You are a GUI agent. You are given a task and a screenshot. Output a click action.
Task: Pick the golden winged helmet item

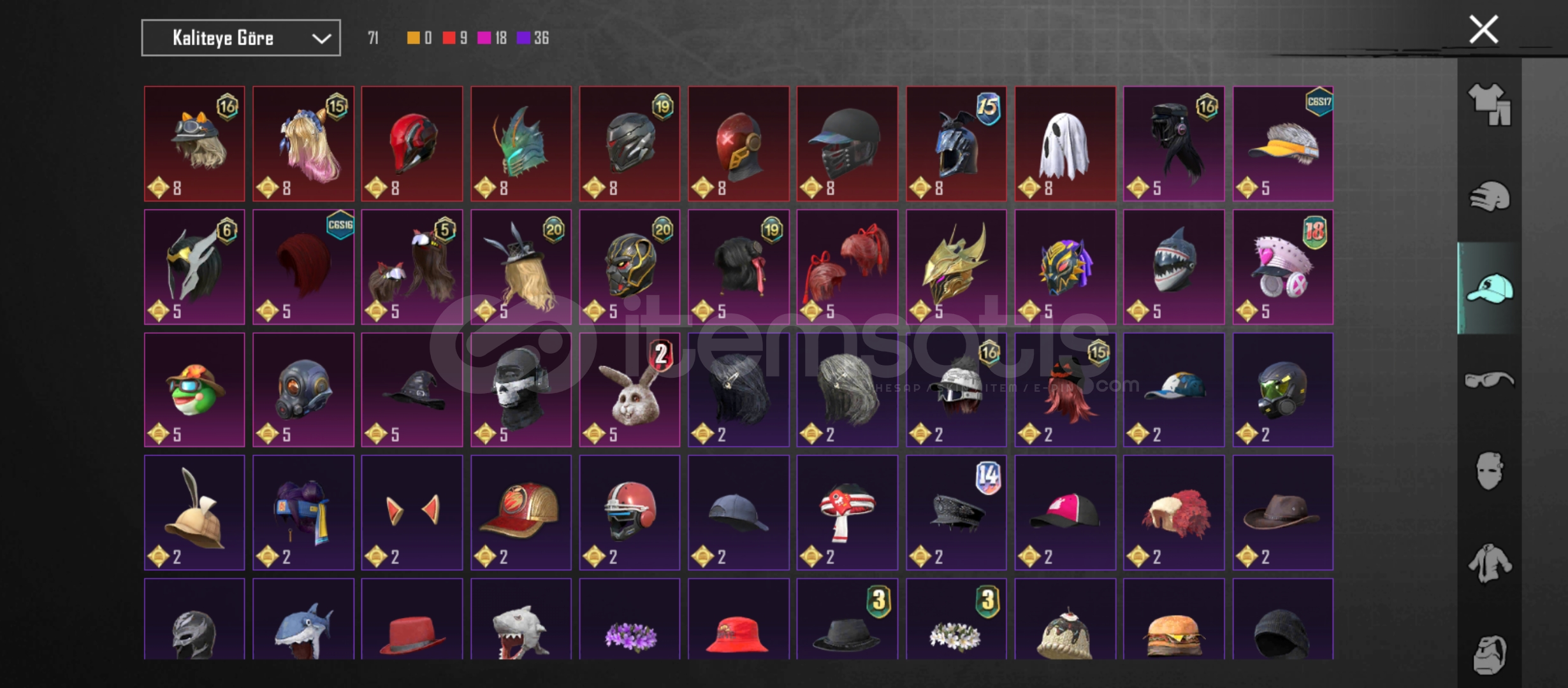click(956, 267)
